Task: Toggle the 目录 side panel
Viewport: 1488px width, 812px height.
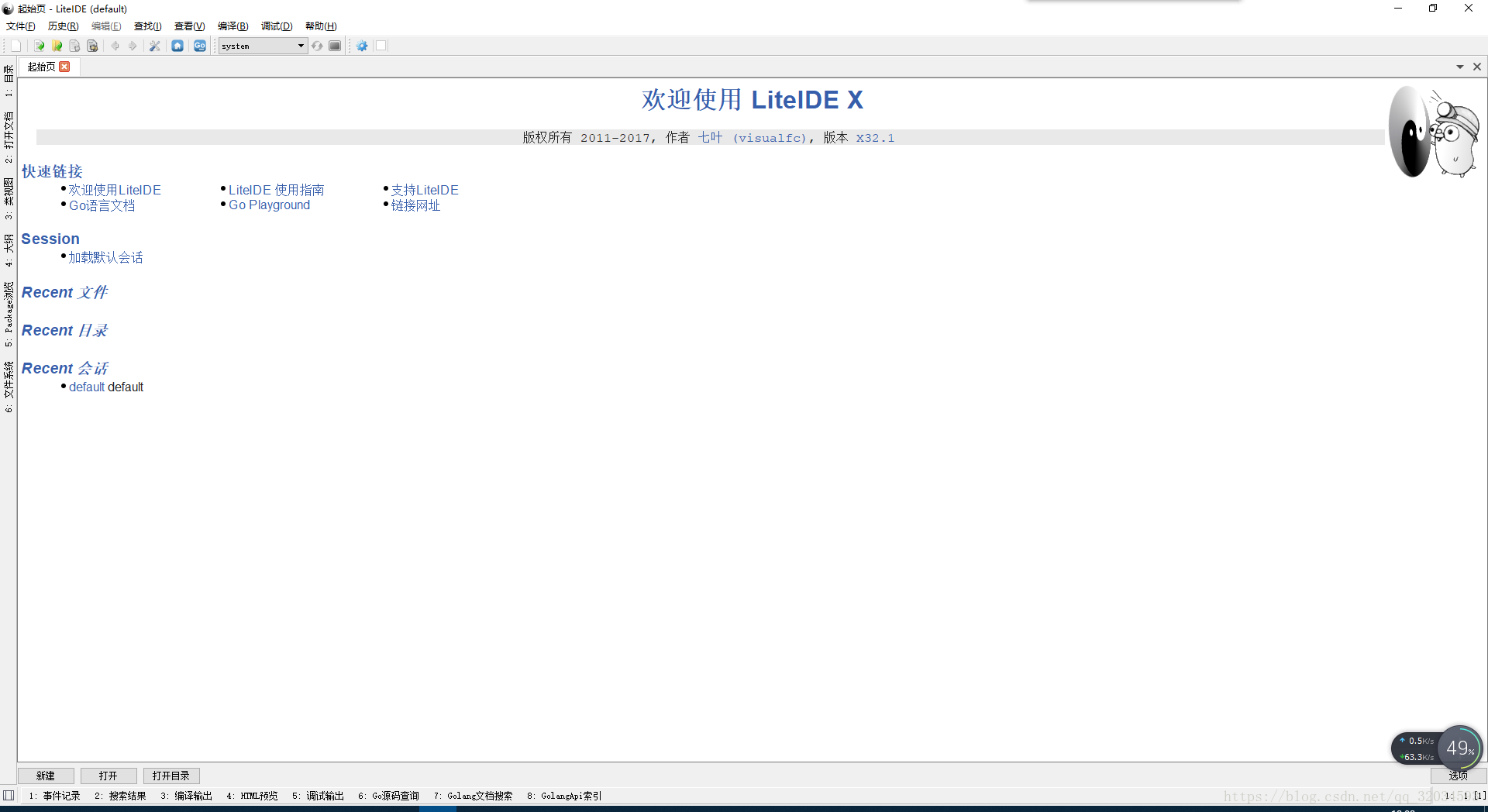Action: [9, 81]
